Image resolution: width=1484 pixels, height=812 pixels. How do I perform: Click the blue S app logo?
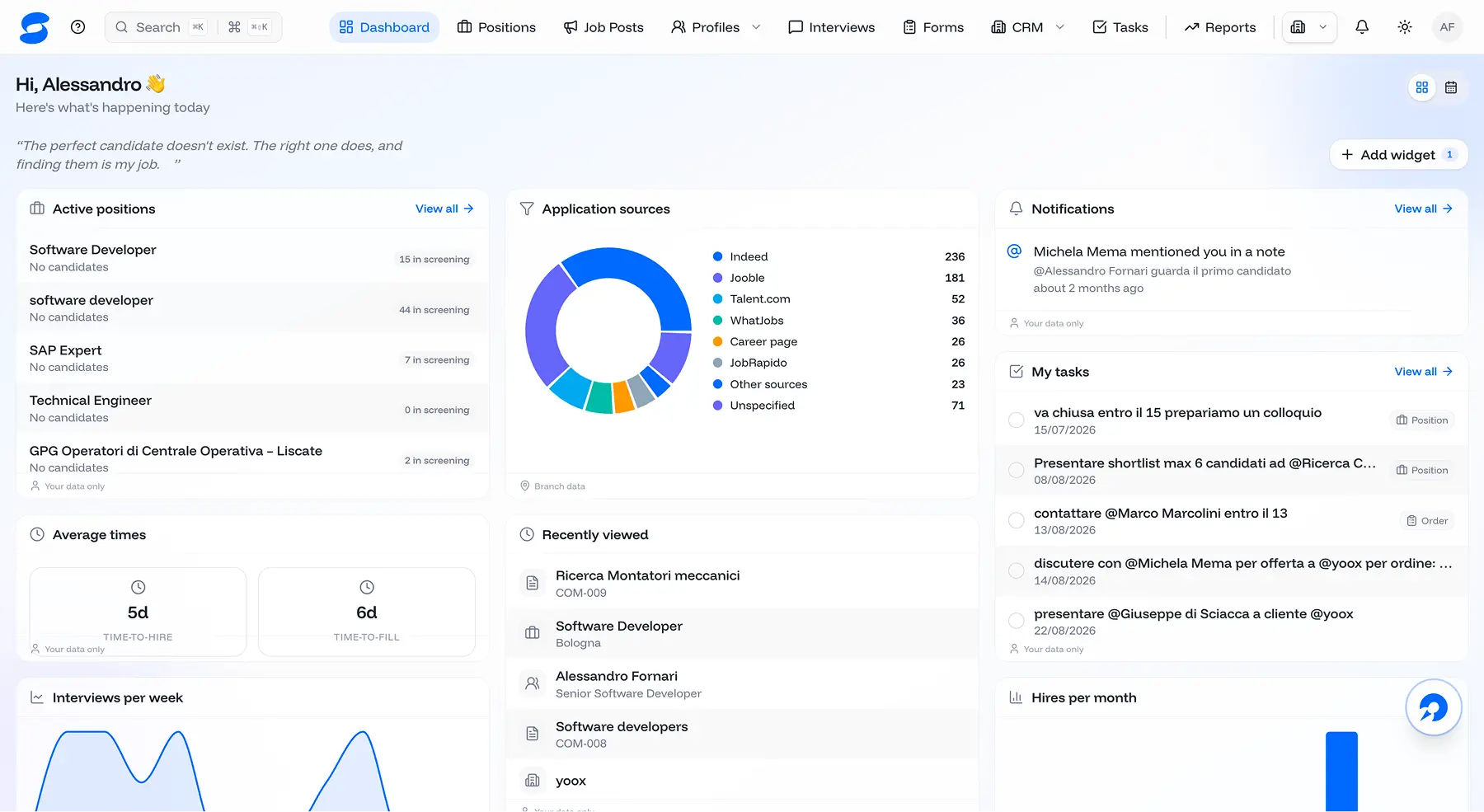click(35, 27)
